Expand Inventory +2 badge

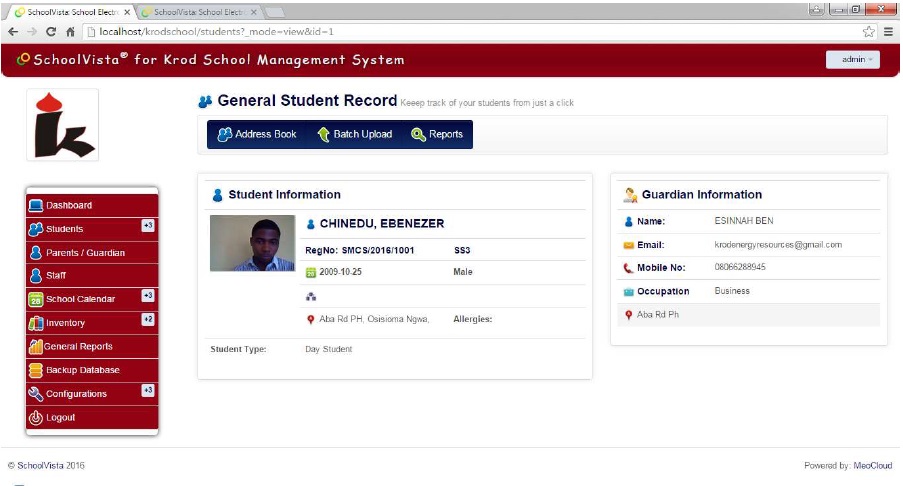coord(147,319)
